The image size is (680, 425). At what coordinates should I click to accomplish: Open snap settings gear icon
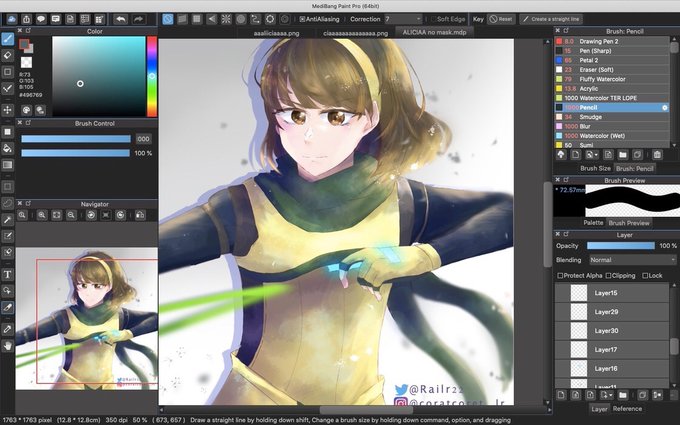pyautogui.click(x=270, y=19)
